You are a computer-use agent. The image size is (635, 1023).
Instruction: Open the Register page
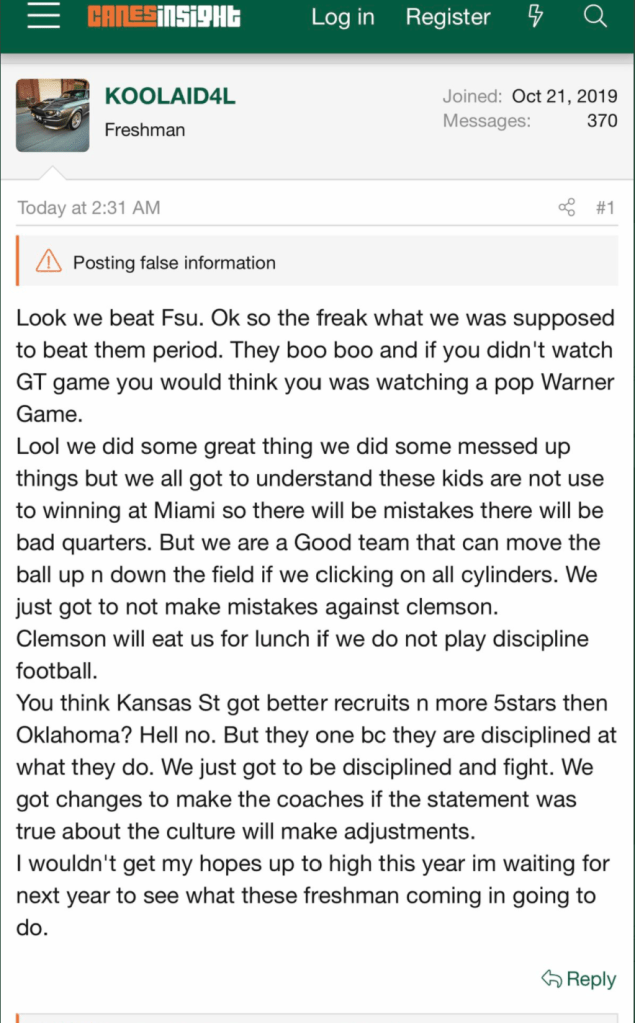pos(448,17)
